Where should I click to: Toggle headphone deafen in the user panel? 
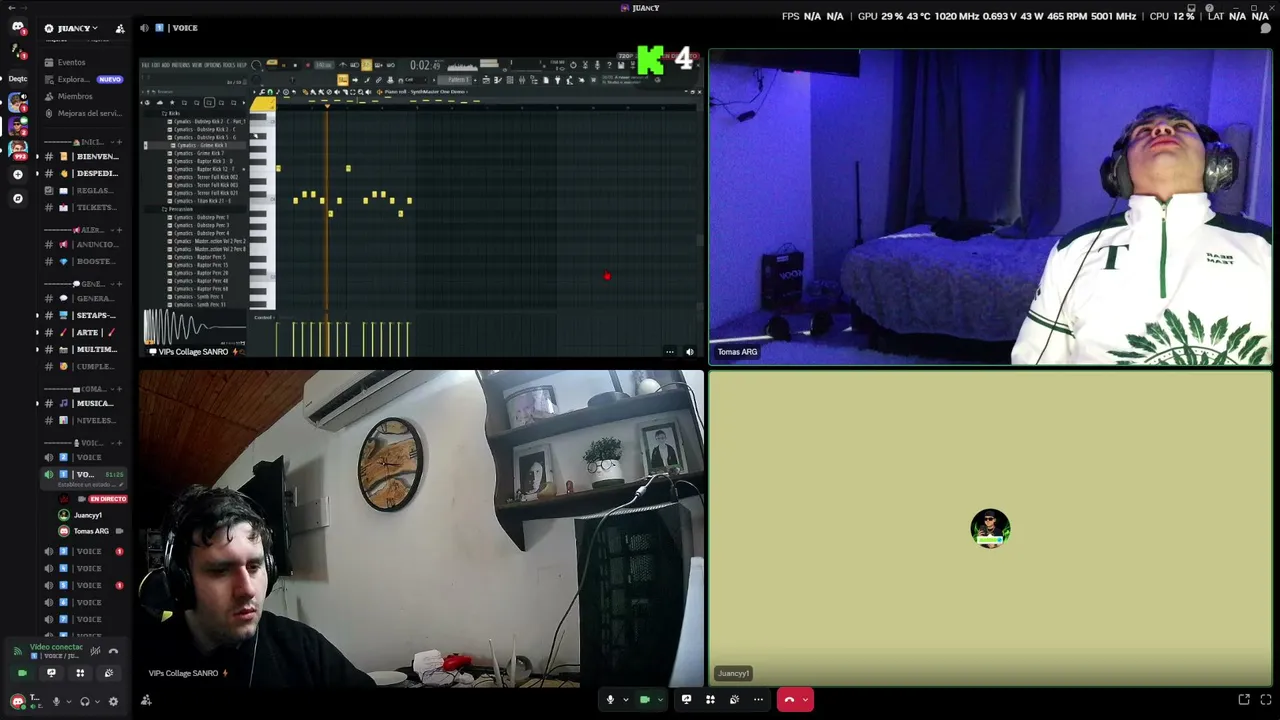[85, 701]
